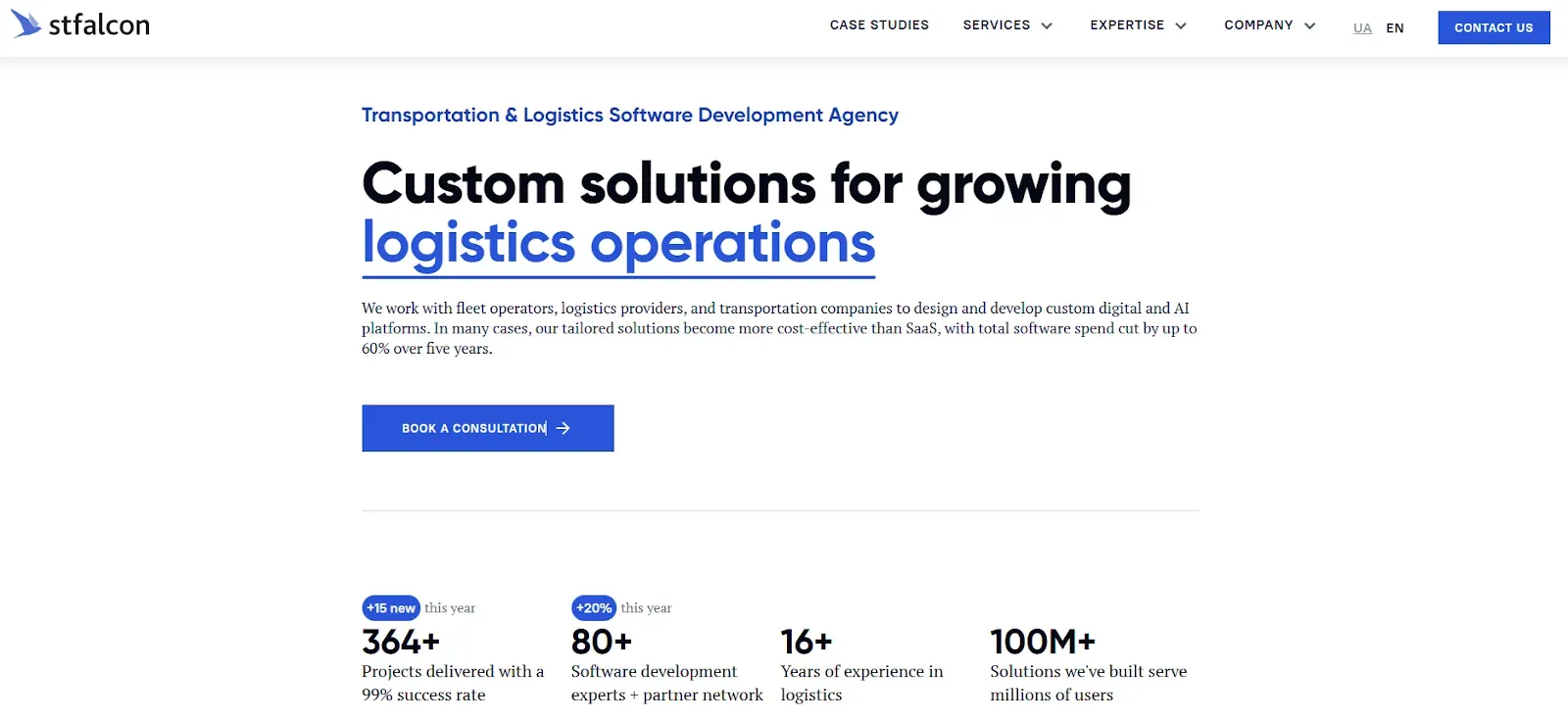The width and height of the screenshot is (1568, 719).
Task: Click the stfalcon wordmark text
Action: pos(99,24)
